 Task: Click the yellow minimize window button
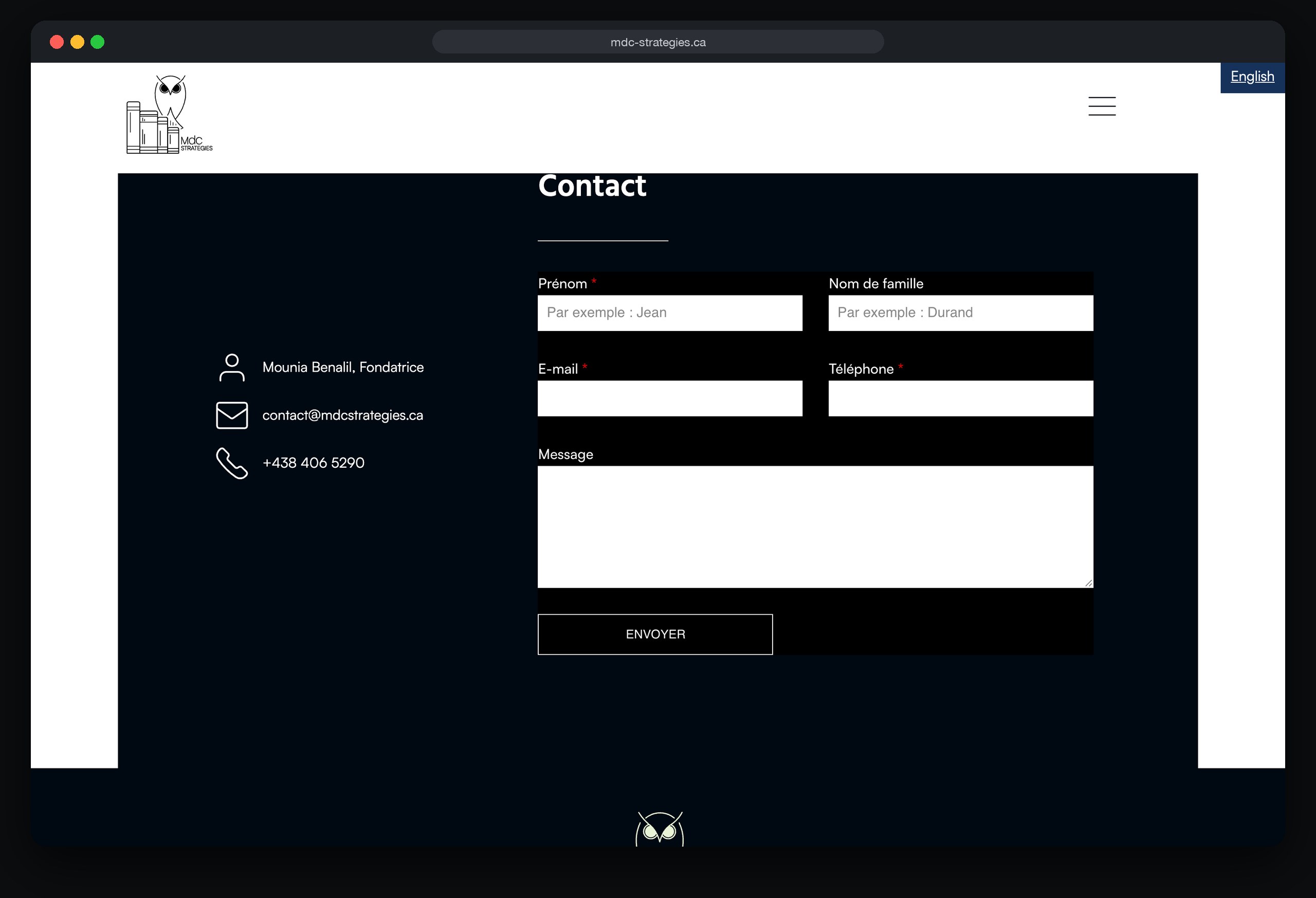tap(78, 42)
